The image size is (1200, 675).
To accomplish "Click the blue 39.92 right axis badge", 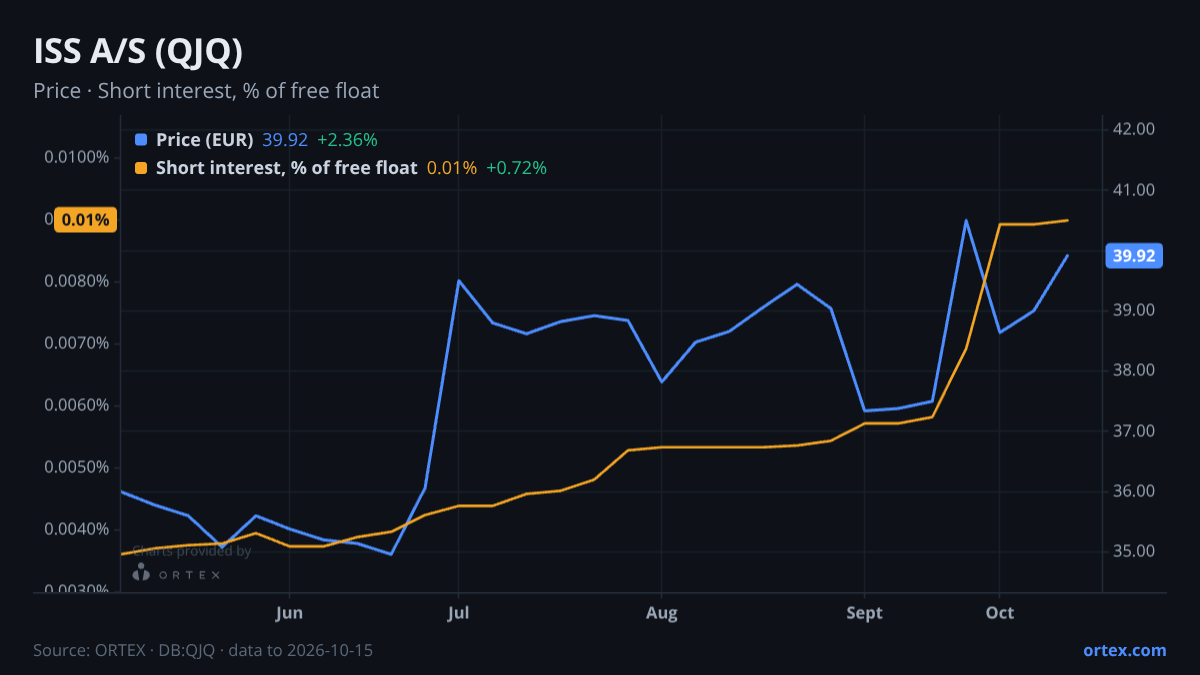I will pyautogui.click(x=1134, y=256).
